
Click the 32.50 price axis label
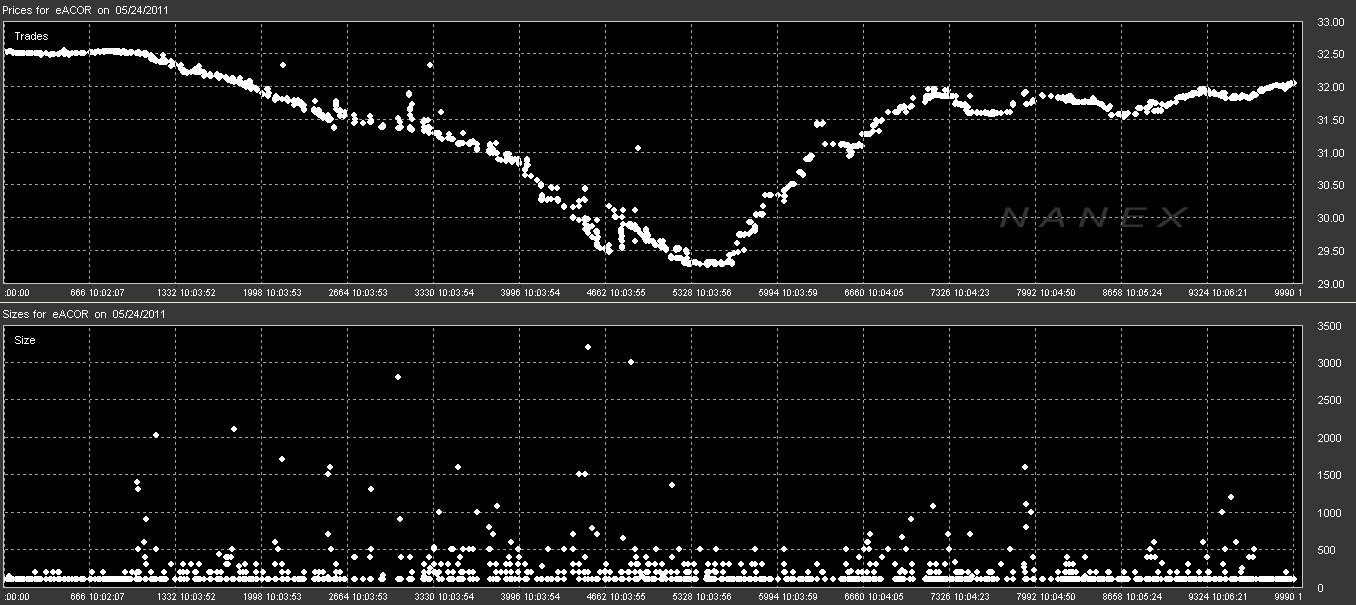1329,55
